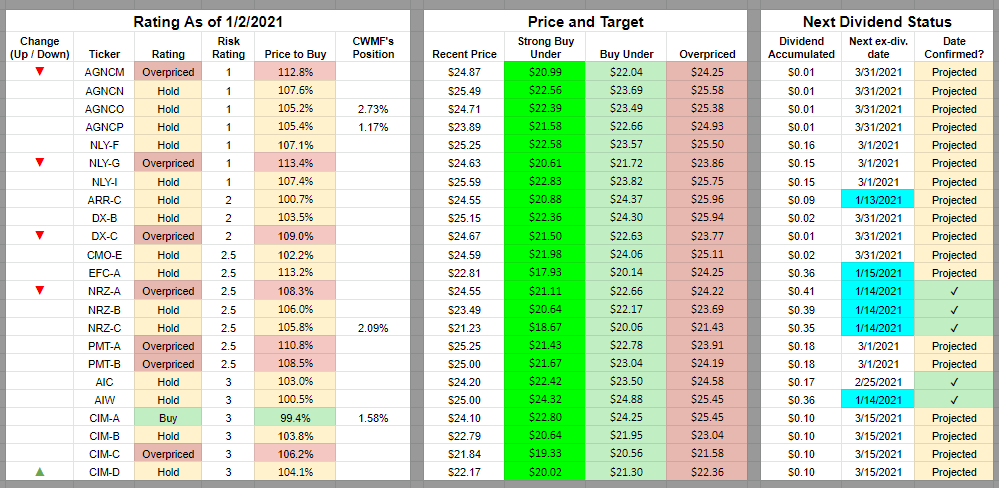This screenshot has width=999, height=488.
Task: Click the checkmark in the $0.41 dividend row
Action: (953, 290)
